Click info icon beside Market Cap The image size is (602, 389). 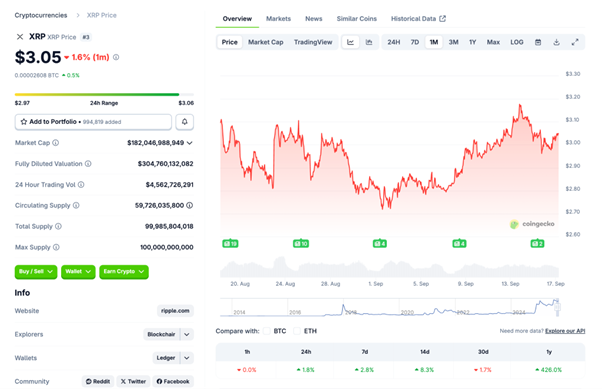click(56, 143)
